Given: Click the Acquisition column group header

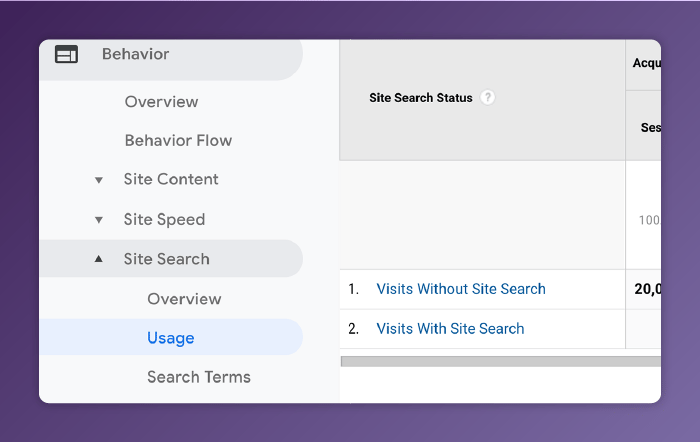Looking at the screenshot, I should tap(646, 64).
